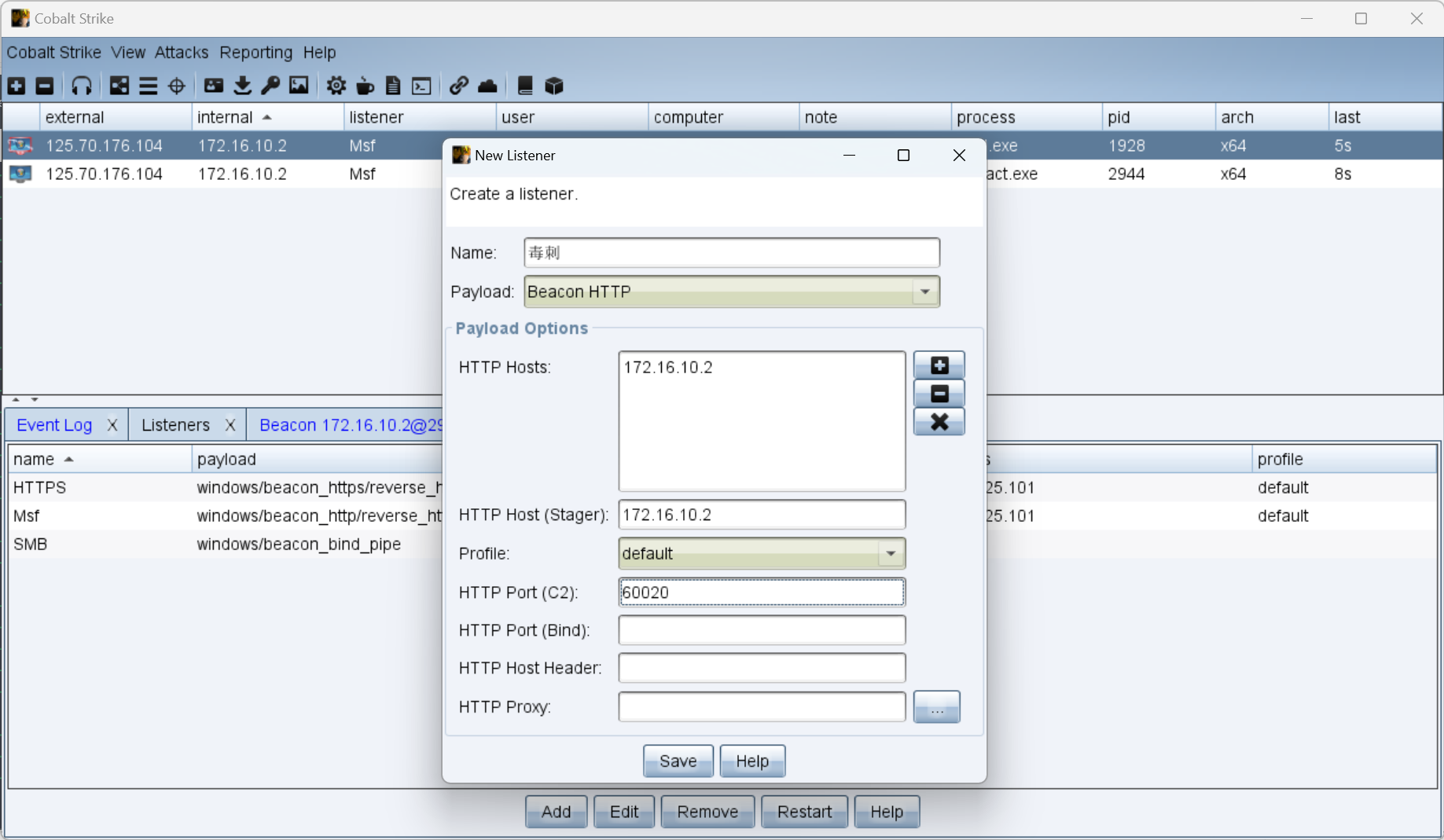Image resolution: width=1444 pixels, height=840 pixels.
Task: Focus the HTTP Port (C2) field
Action: (x=762, y=592)
